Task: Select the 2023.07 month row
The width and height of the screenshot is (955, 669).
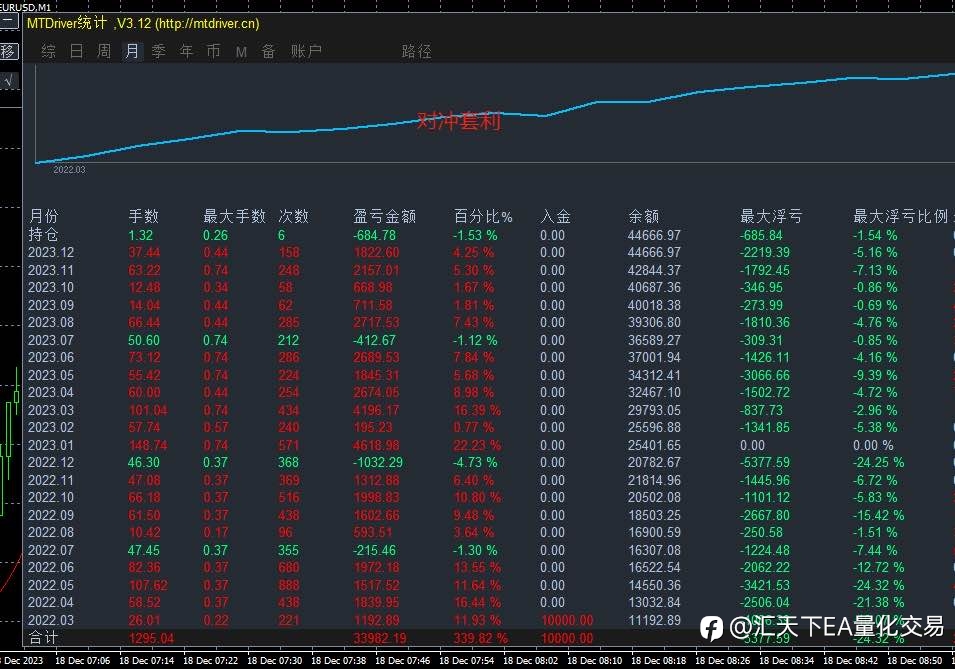Action: (x=51, y=340)
